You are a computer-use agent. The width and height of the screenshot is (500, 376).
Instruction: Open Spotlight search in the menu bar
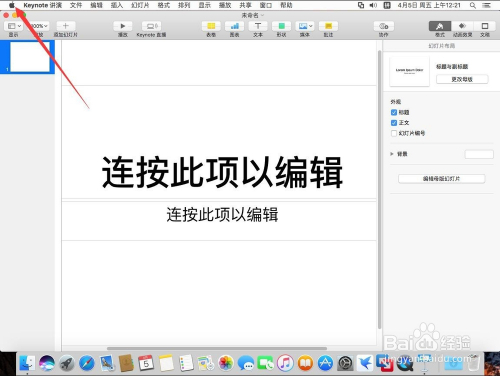473,5
